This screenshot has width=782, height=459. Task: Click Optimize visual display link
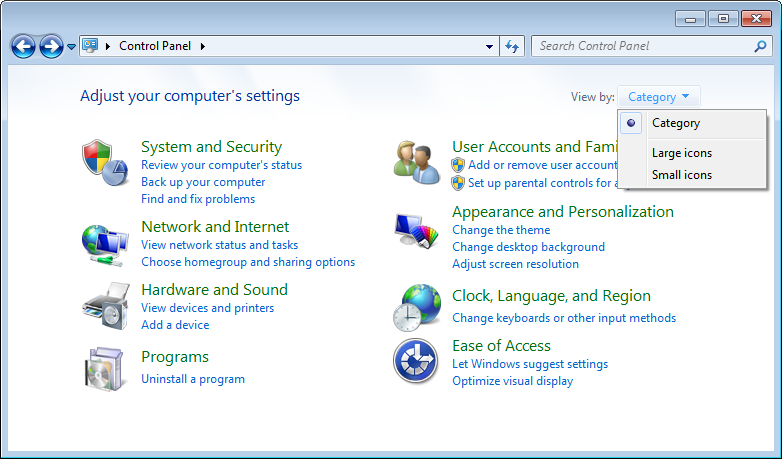pos(513,381)
